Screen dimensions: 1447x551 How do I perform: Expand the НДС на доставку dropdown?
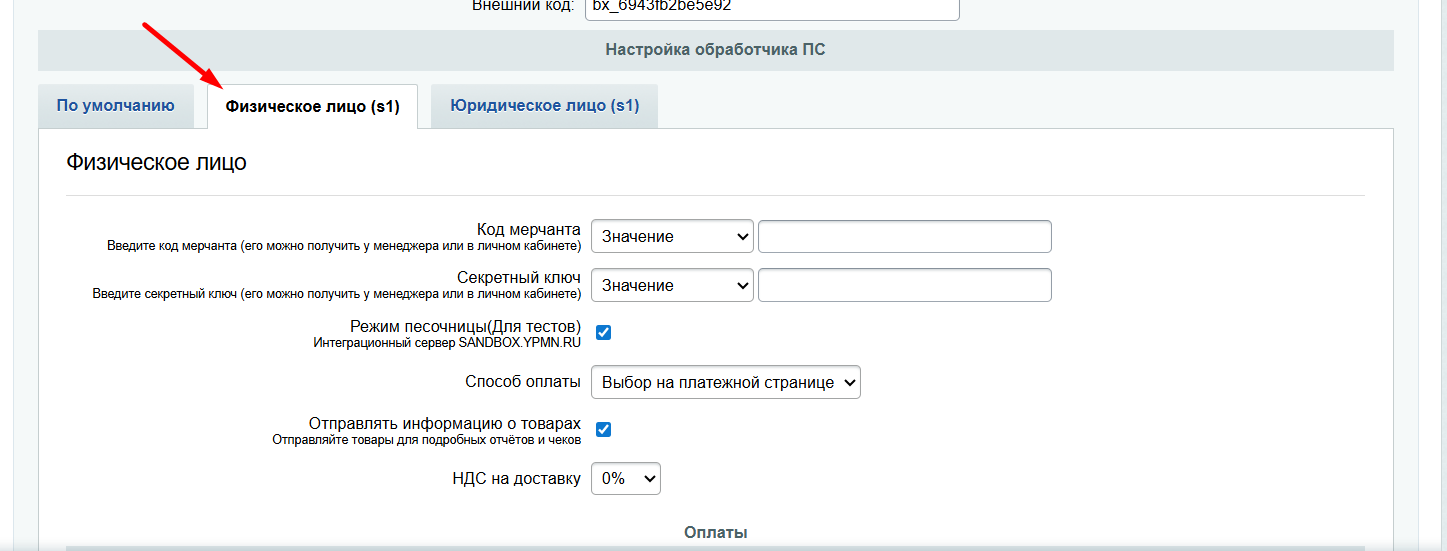point(626,479)
